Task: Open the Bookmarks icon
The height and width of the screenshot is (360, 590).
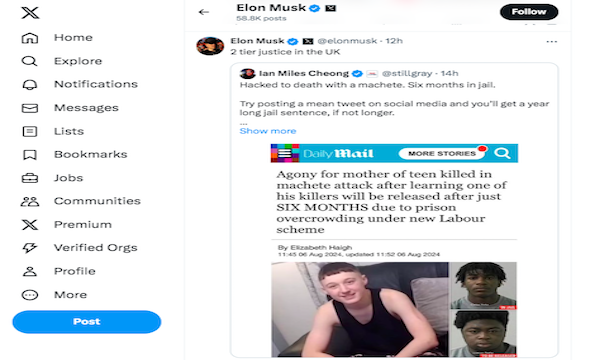Action: (30, 155)
